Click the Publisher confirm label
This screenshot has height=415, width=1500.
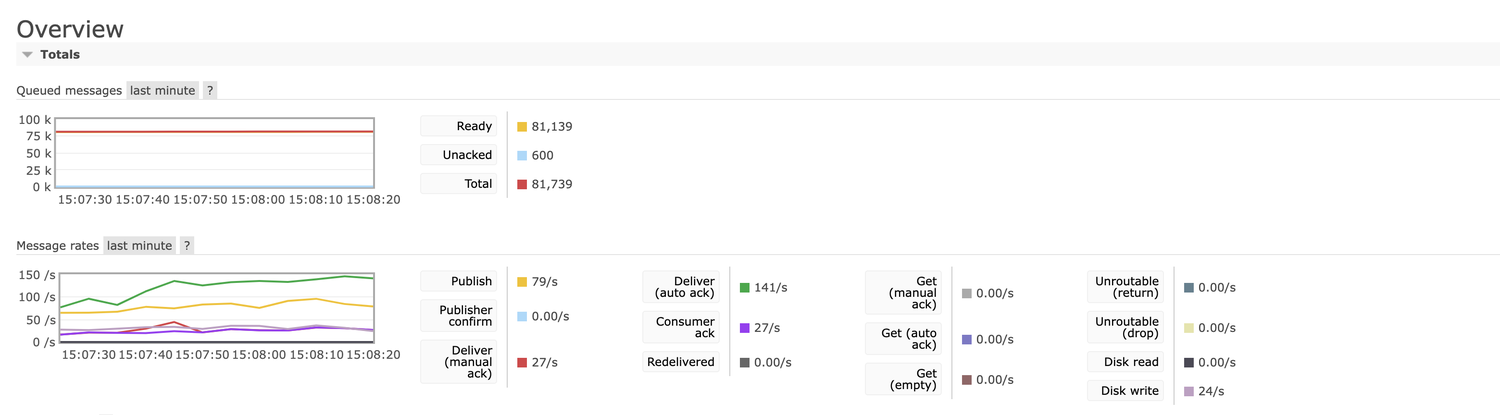click(x=459, y=316)
